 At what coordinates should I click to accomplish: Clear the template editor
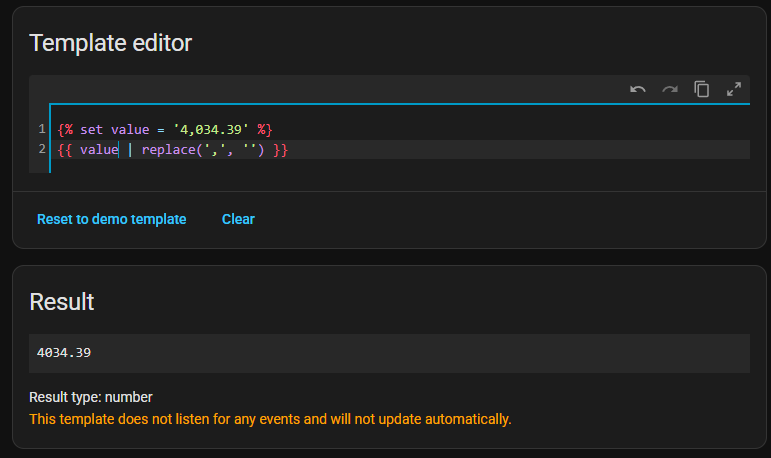click(238, 219)
